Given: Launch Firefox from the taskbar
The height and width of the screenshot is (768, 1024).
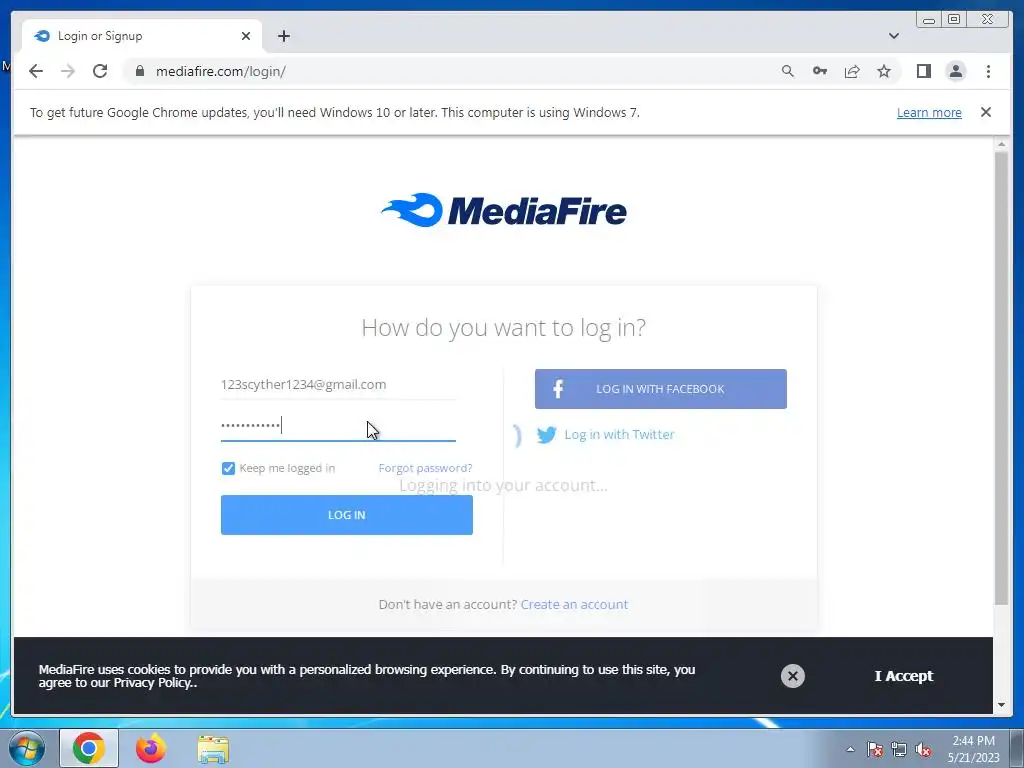Looking at the screenshot, I should tap(151, 748).
